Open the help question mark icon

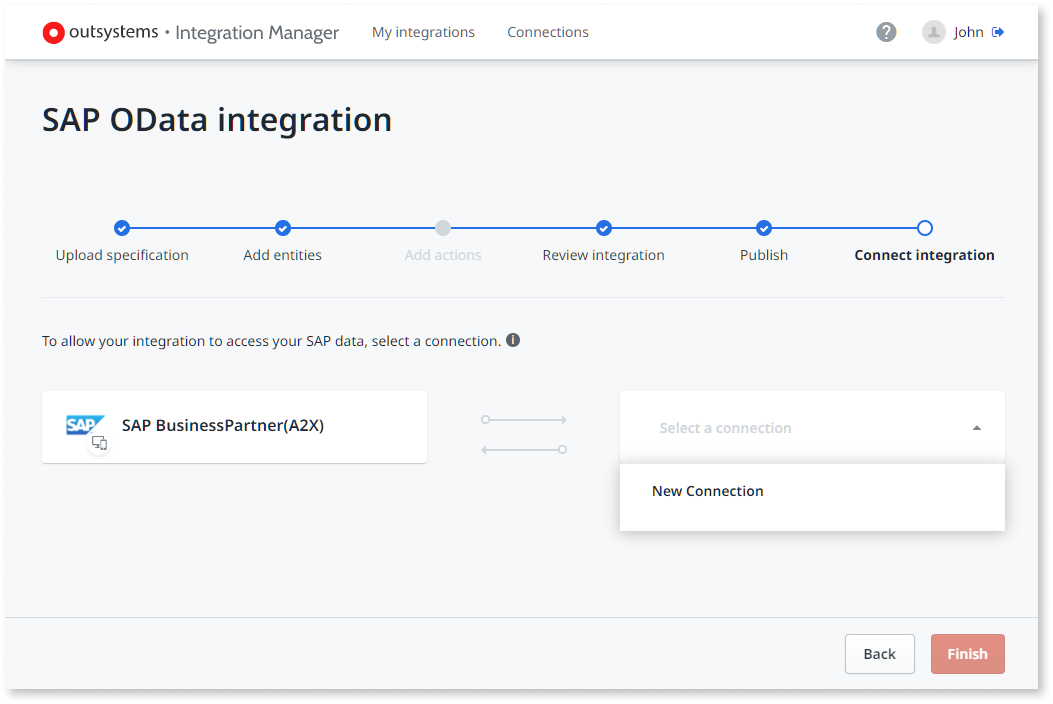pos(886,32)
